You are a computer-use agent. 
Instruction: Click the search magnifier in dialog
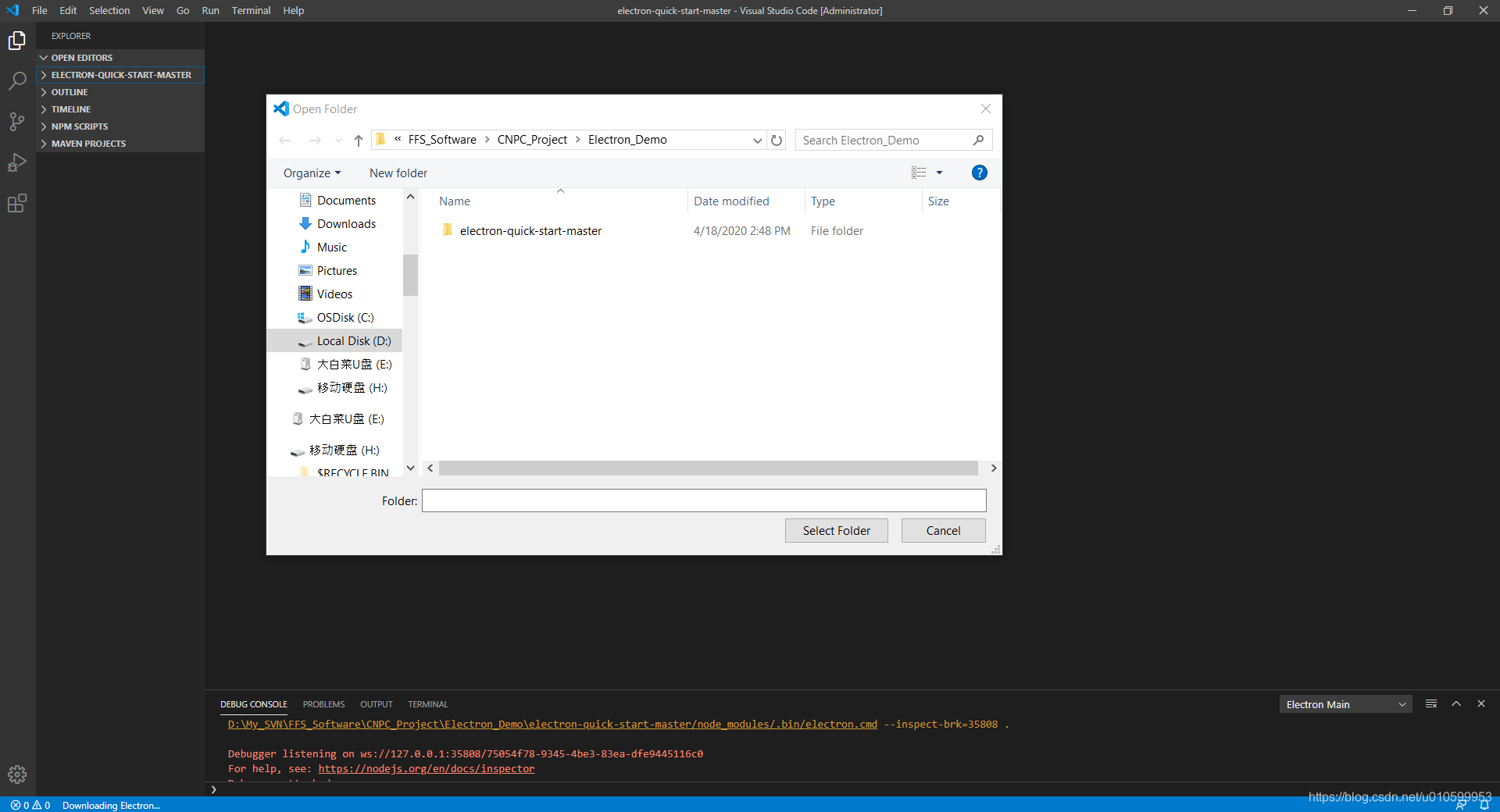[x=978, y=141]
